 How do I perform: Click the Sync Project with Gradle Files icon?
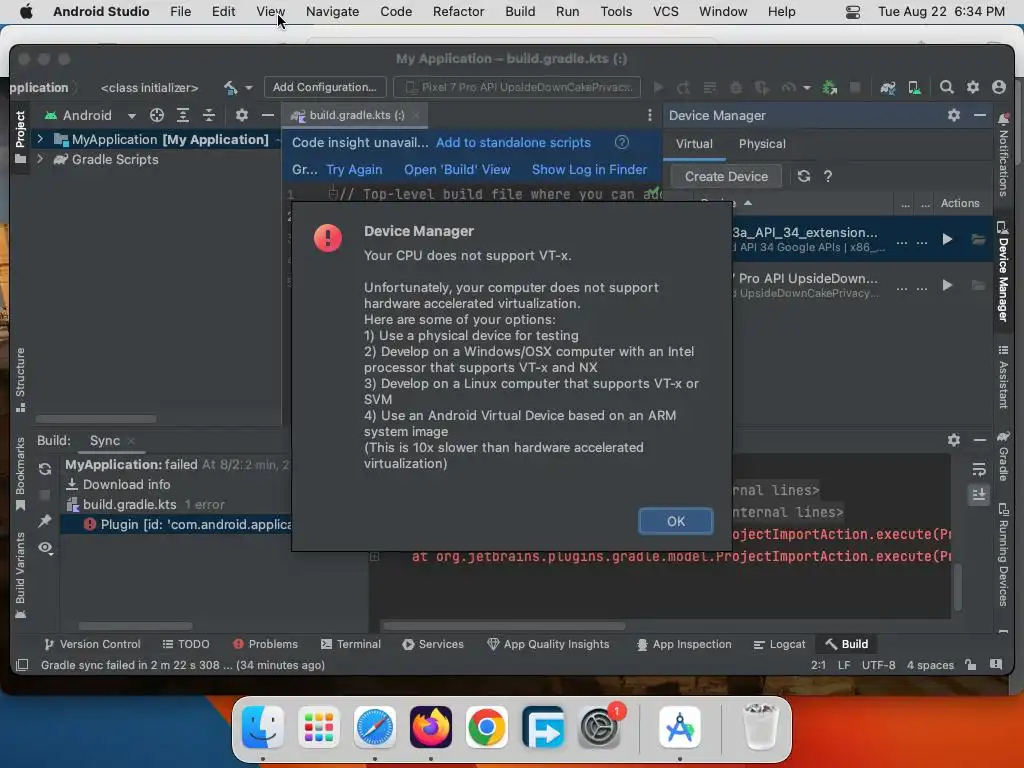pyautogui.click(x=888, y=88)
